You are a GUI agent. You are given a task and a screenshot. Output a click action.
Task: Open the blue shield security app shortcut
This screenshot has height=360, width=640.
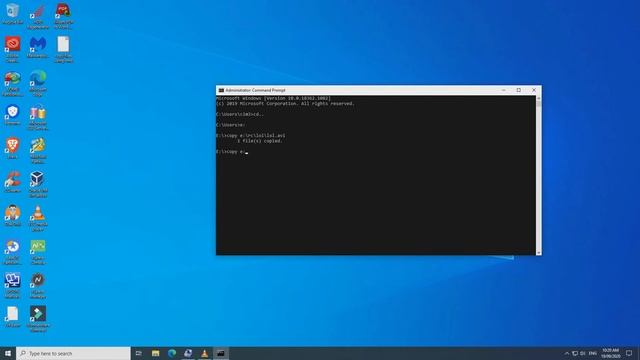[x=12, y=114]
